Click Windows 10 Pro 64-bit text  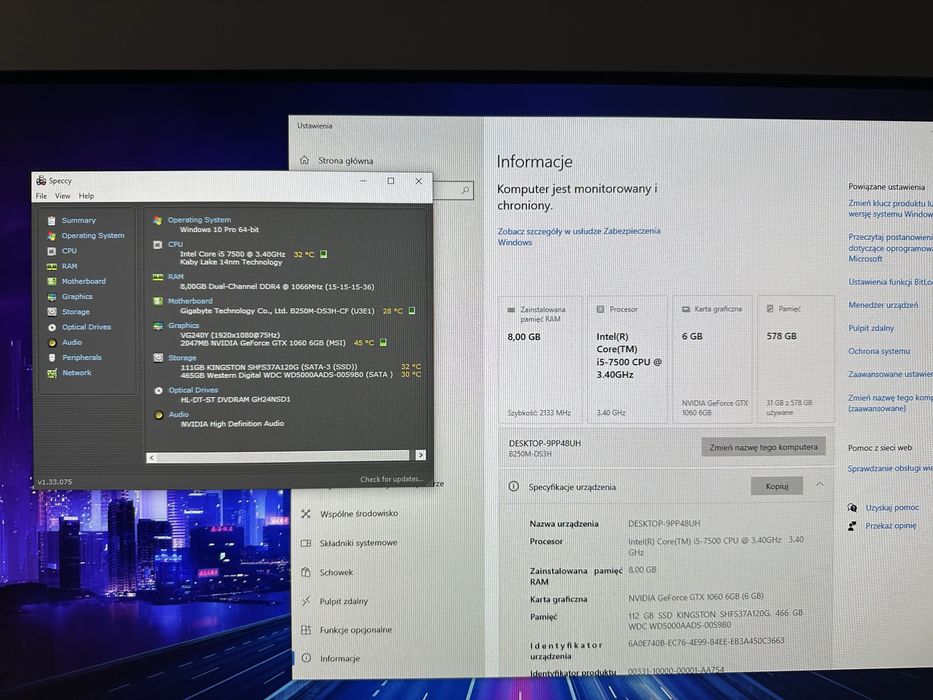[x=220, y=229]
